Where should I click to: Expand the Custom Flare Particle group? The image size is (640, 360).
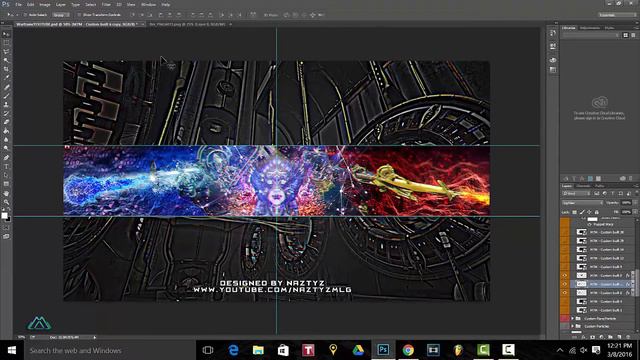coord(573,318)
